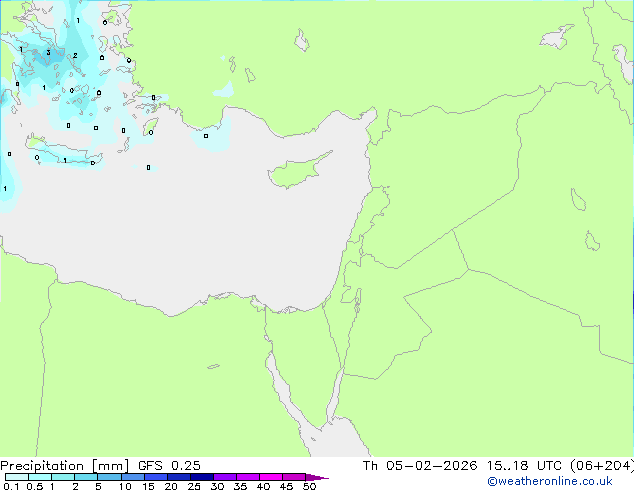Click the weatheronline.co.uk copyright link
This screenshot has width=634, height=490.
point(549,481)
